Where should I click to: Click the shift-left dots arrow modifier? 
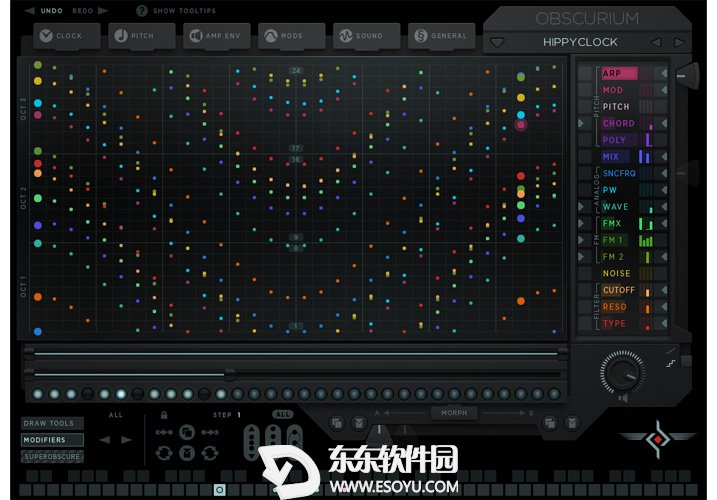tap(164, 432)
